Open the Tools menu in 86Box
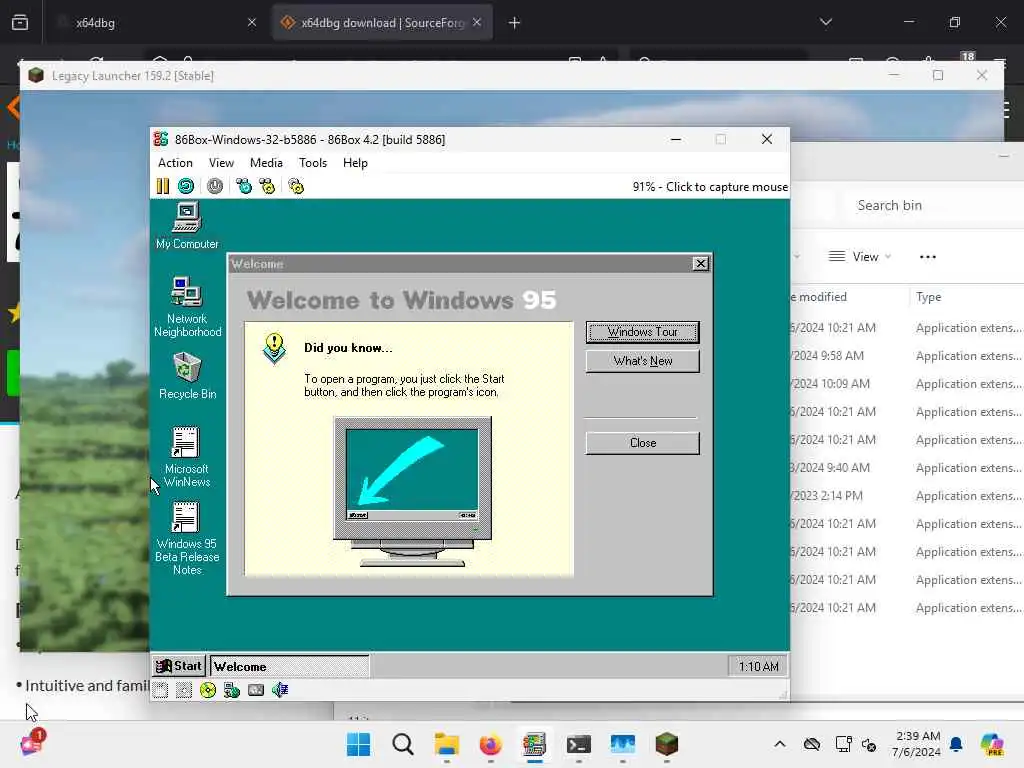Viewport: 1024px width, 768px height. (x=313, y=163)
